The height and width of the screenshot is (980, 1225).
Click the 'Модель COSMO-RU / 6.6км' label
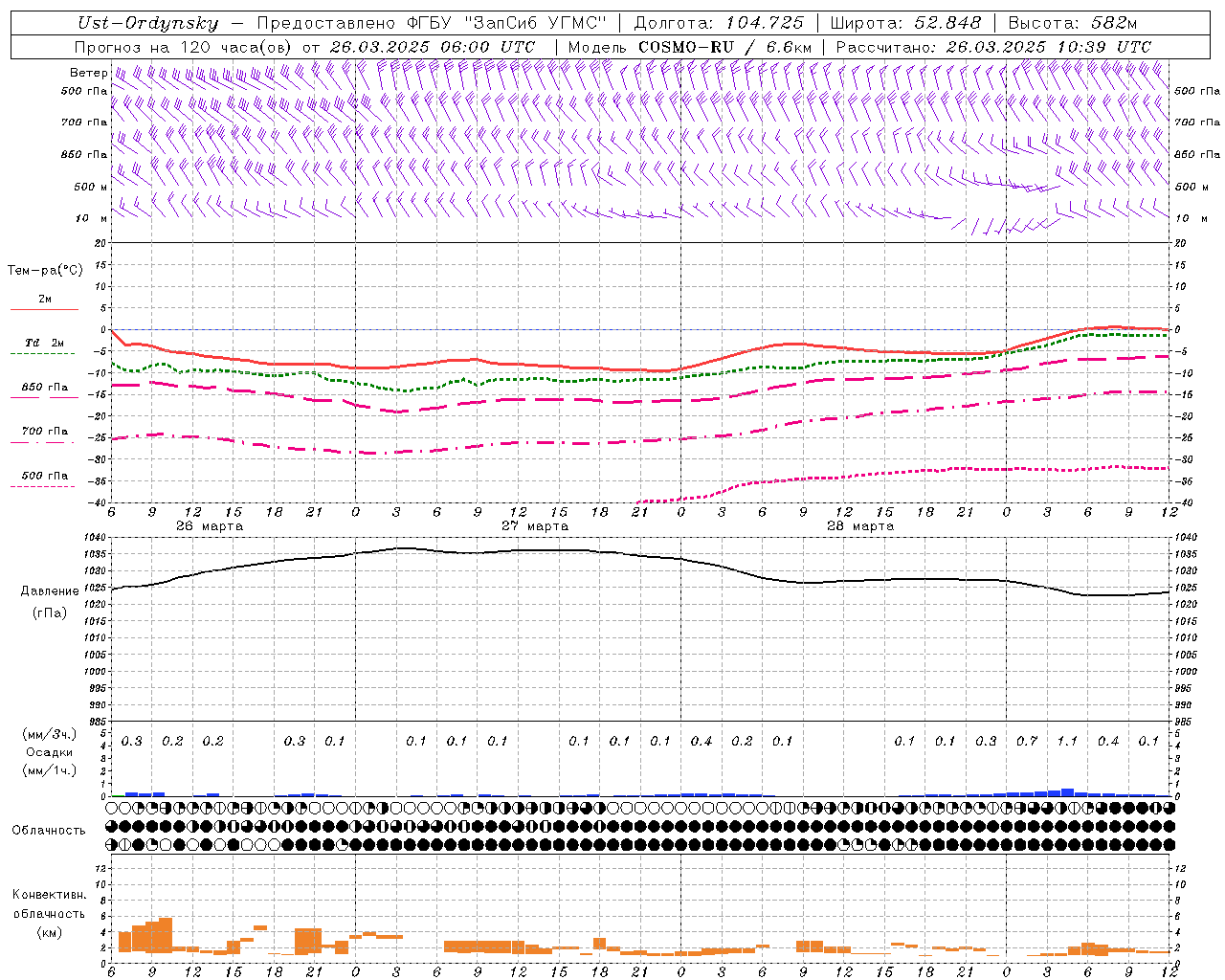click(x=690, y=47)
